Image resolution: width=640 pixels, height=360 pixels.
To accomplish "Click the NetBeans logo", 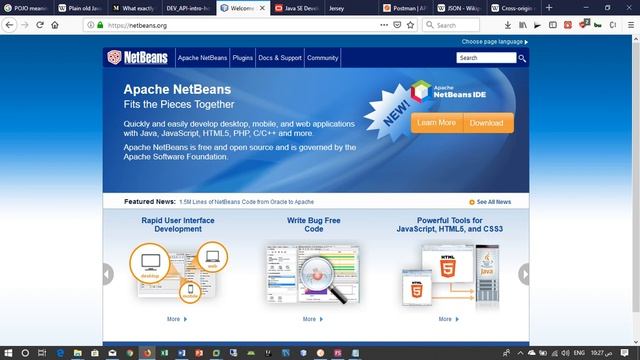I will [x=138, y=58].
